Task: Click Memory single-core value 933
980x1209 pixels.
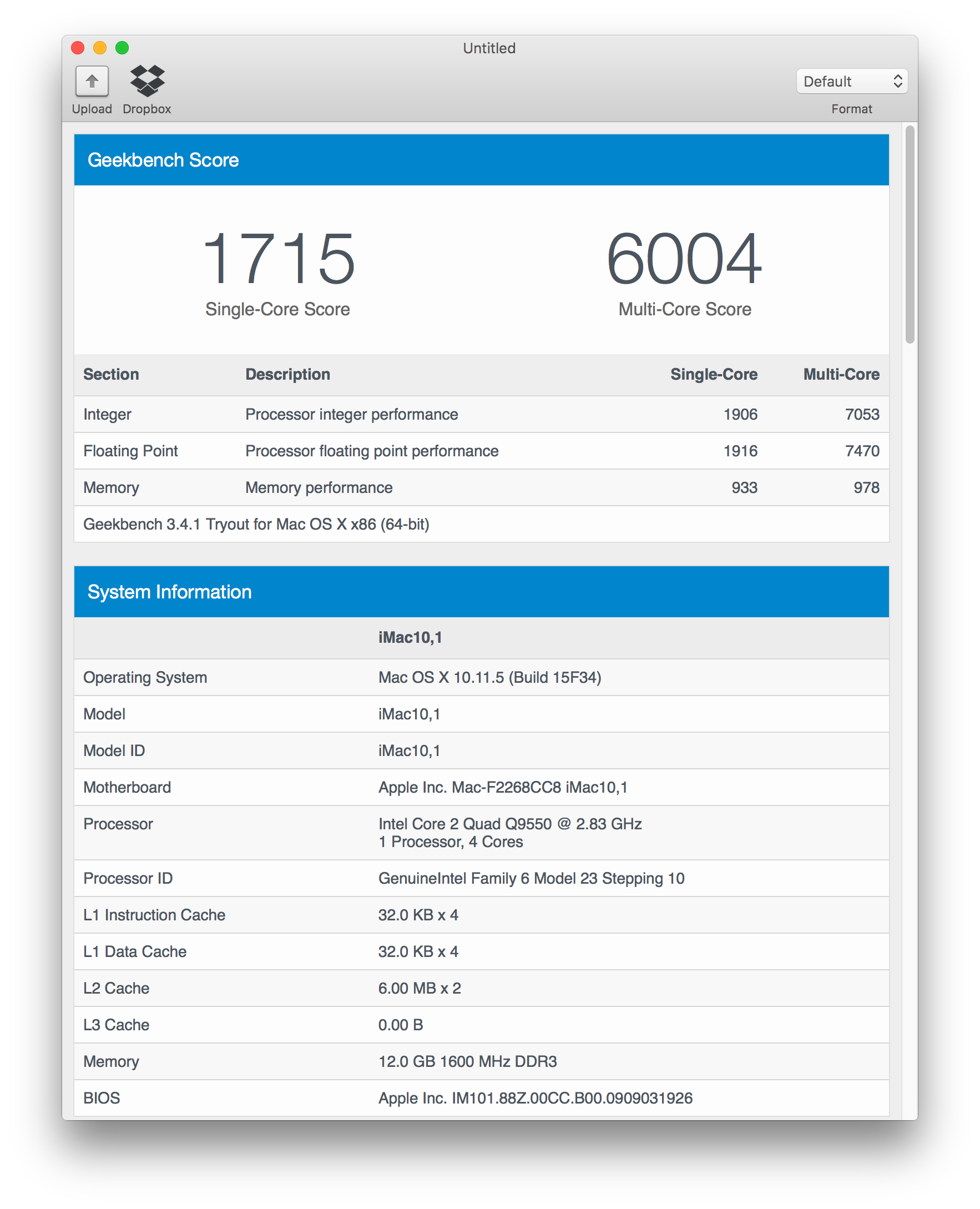Action: (x=745, y=487)
